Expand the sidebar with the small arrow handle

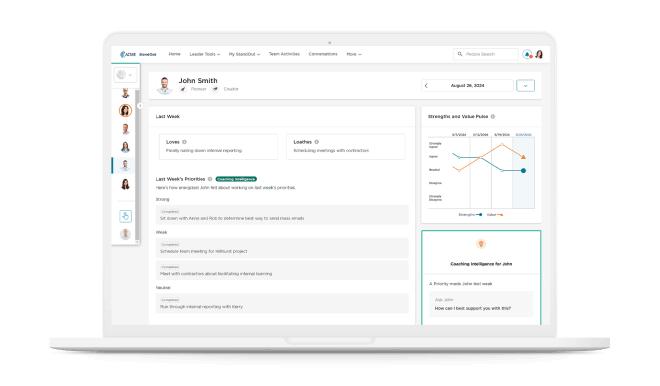click(140, 106)
